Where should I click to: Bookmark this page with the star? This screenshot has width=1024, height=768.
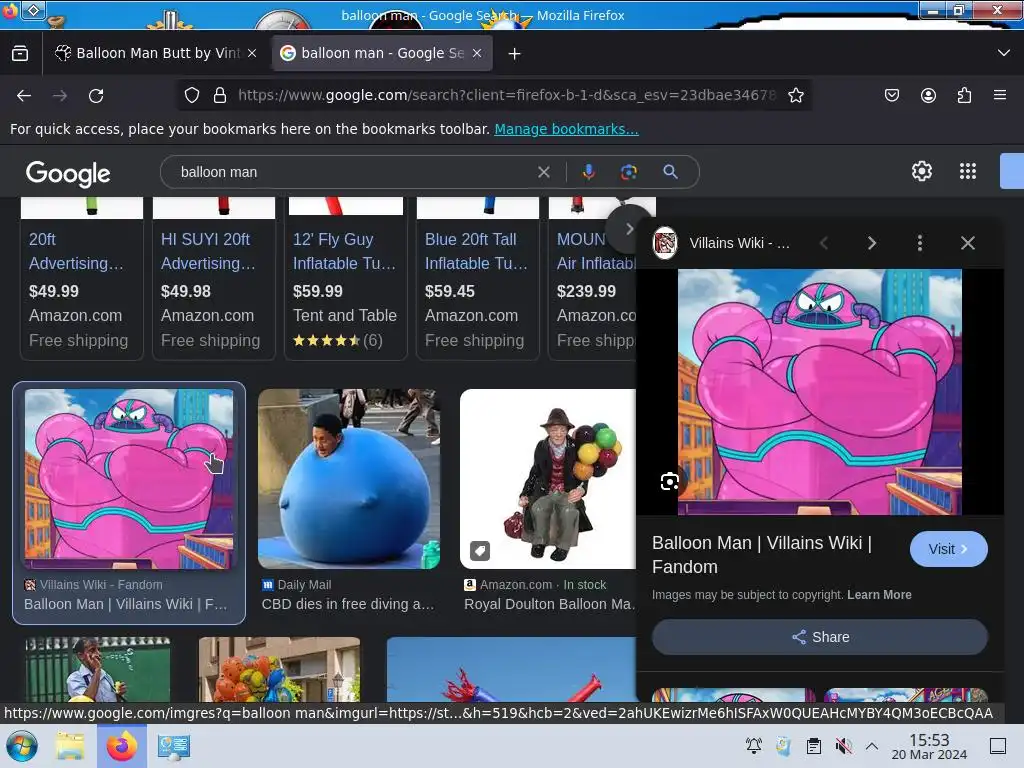[x=795, y=95]
